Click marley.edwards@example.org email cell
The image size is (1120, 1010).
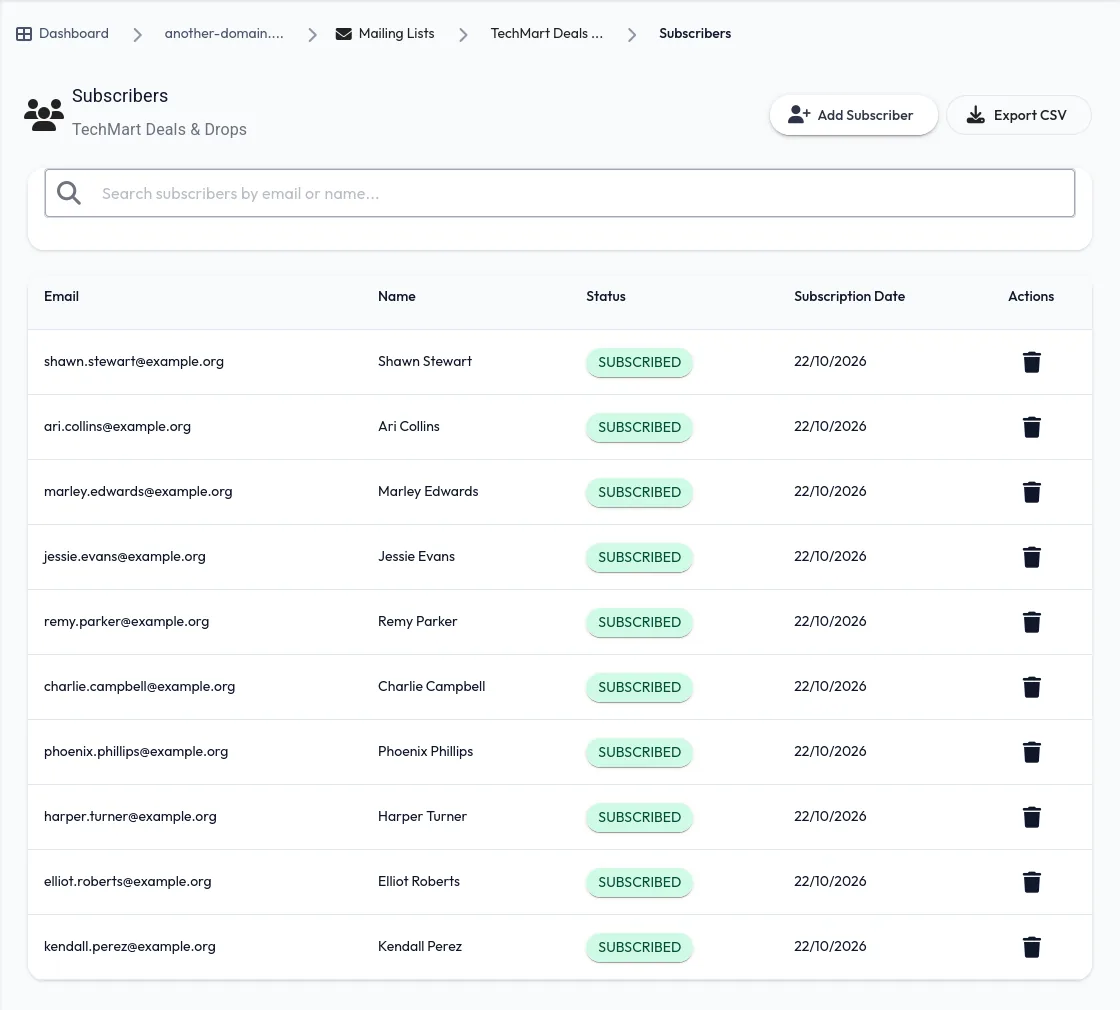pyautogui.click(x=138, y=491)
